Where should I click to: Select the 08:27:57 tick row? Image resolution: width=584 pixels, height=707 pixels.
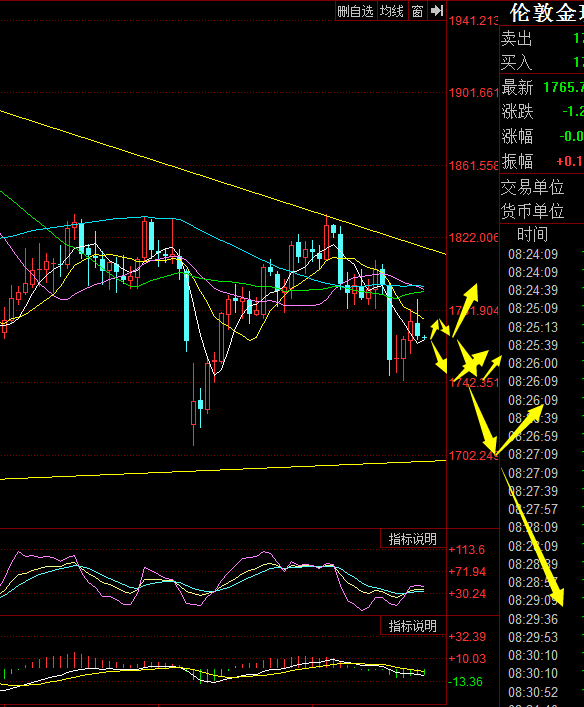pos(542,510)
